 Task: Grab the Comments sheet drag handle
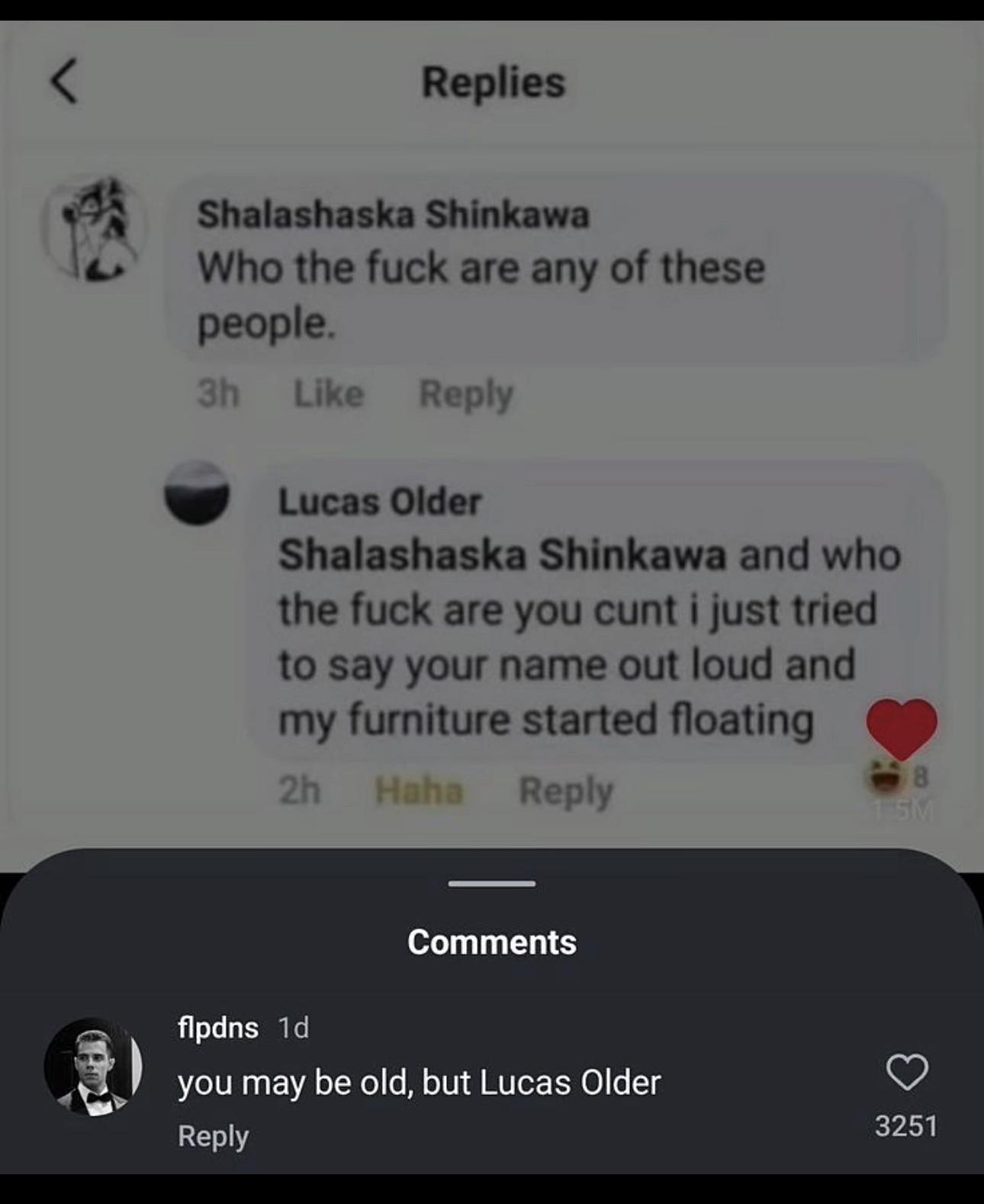coord(492,884)
